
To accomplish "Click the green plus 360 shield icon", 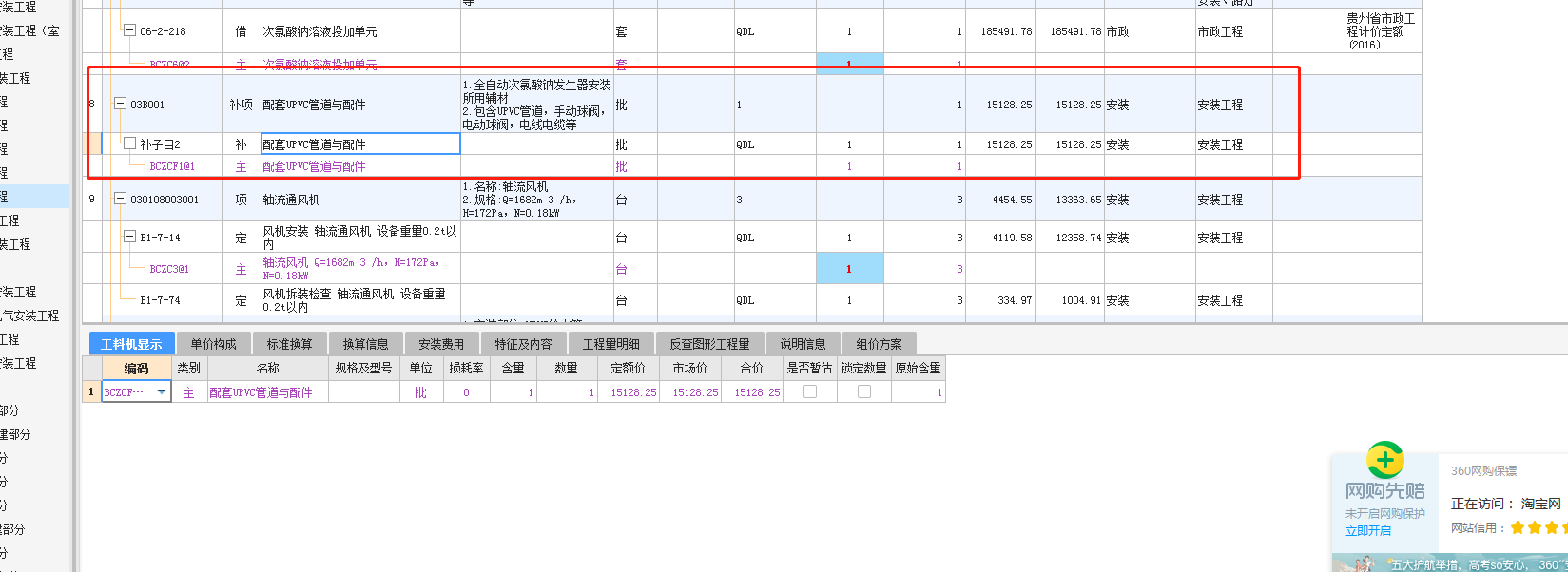I will coord(1385,460).
